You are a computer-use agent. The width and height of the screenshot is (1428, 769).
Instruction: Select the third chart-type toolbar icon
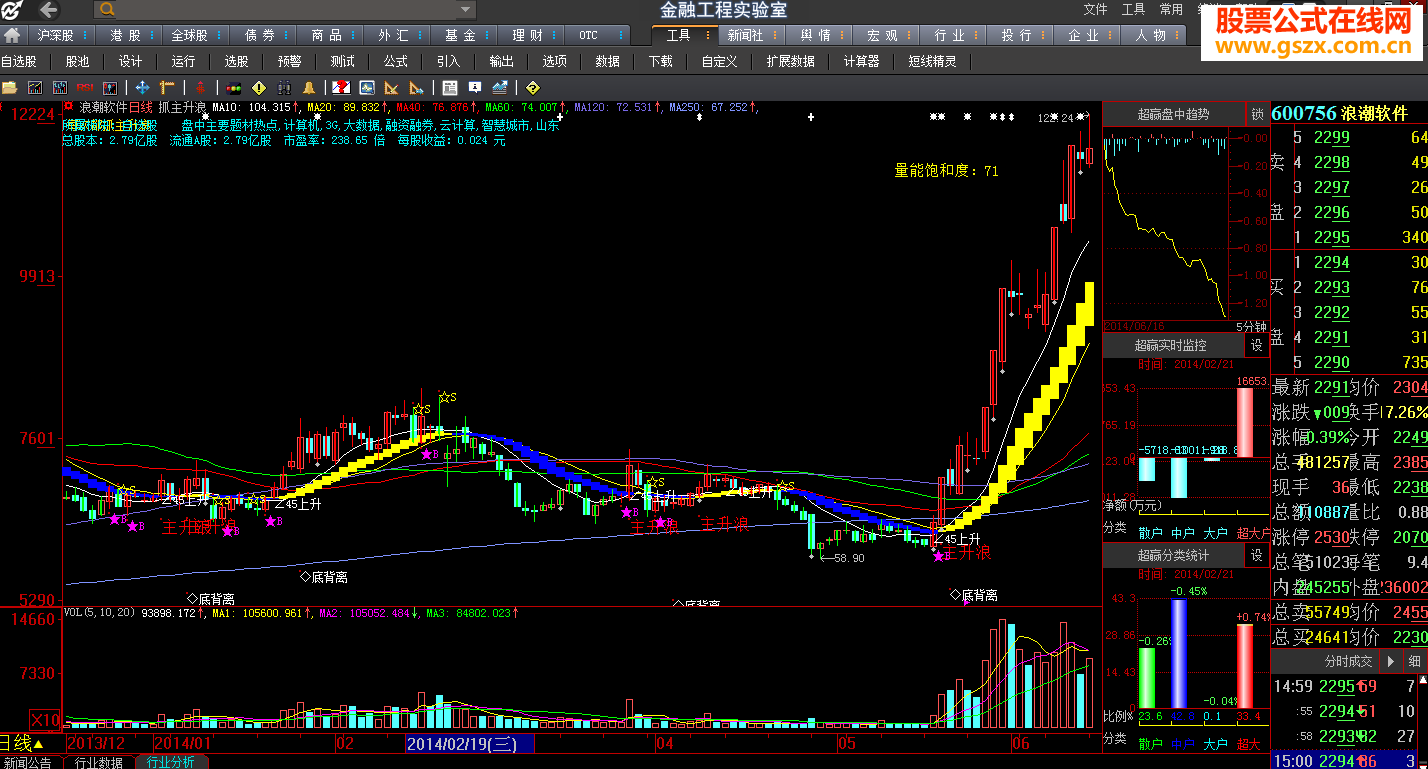pos(60,88)
